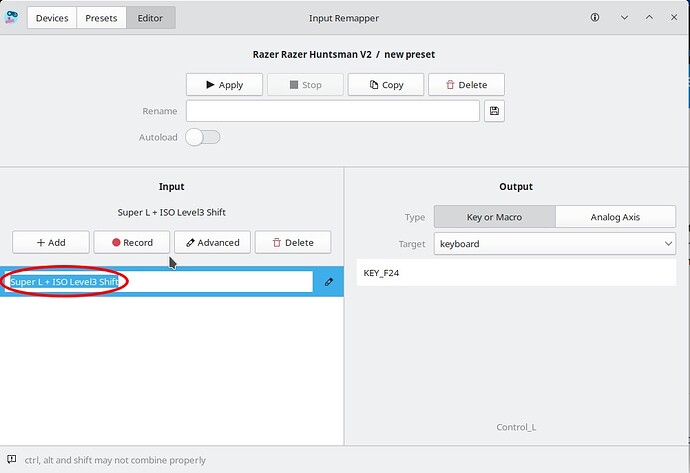Choose Key or Macro output type
Screen dimensions: 690x473
(495, 217)
